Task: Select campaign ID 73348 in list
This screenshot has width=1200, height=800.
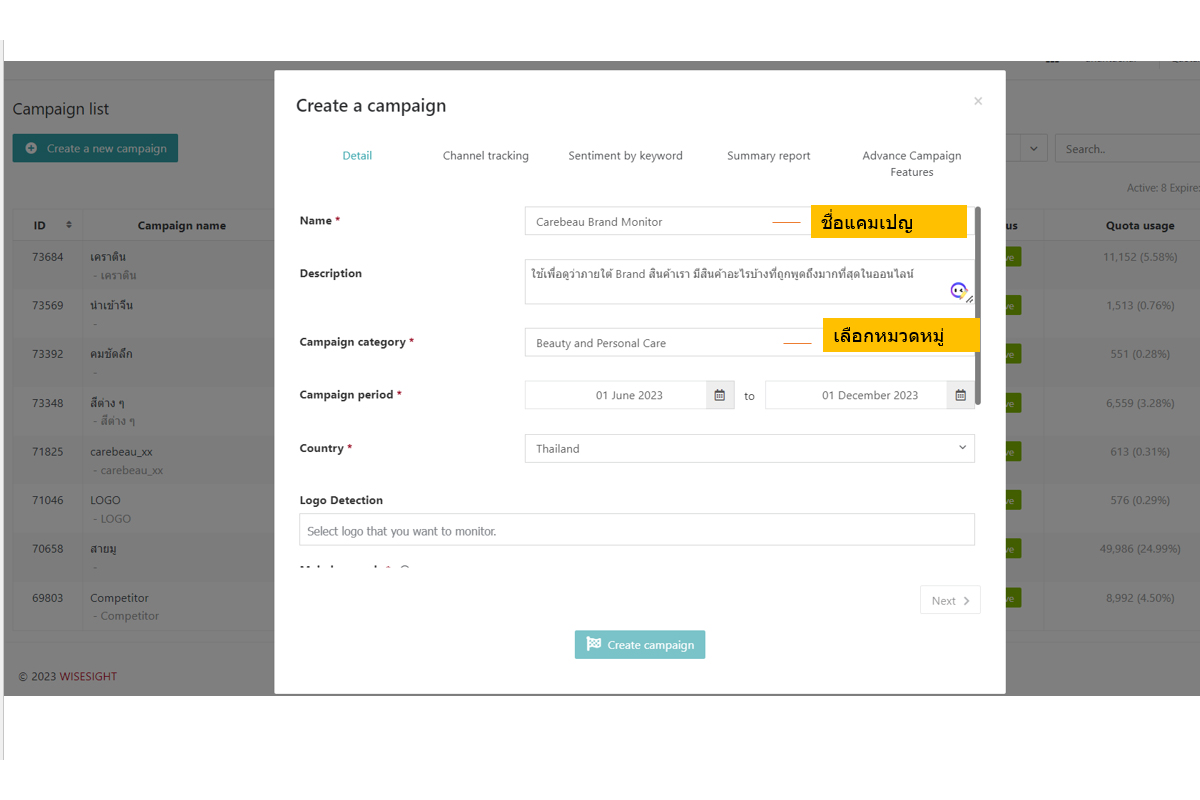Action: [x=47, y=403]
